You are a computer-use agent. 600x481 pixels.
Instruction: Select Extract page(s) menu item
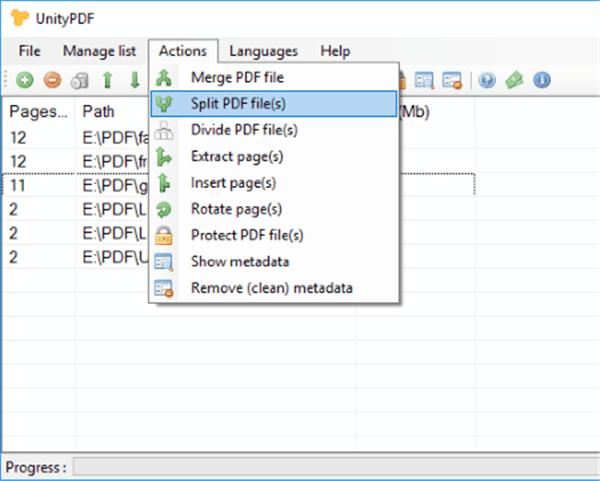274,157
